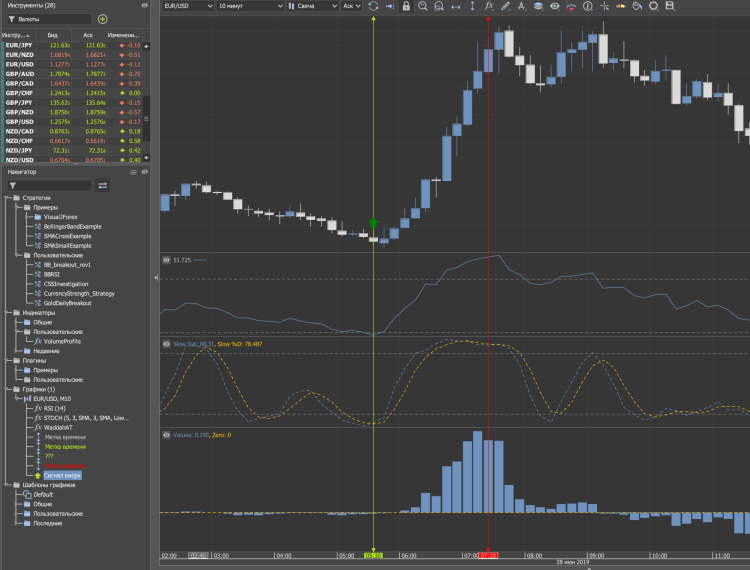The image size is (750, 570).
Task: Collapse the Графики (1) tree node
Action: pyautogui.click(x=7, y=389)
